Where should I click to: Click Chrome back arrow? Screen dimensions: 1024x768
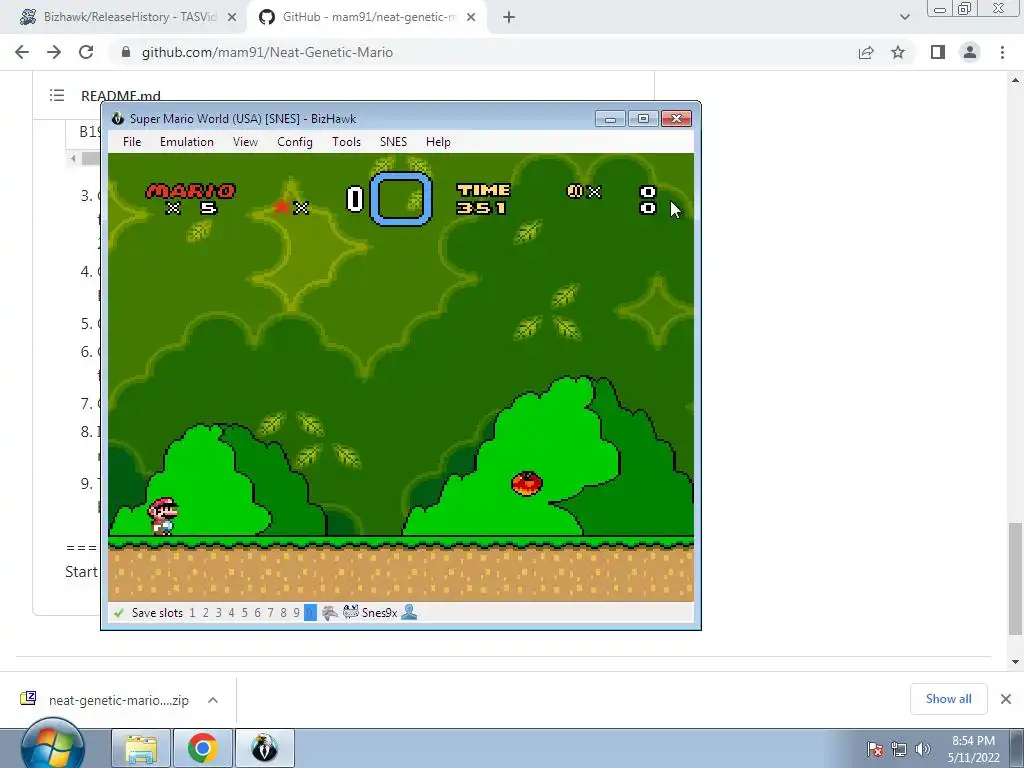coord(22,52)
